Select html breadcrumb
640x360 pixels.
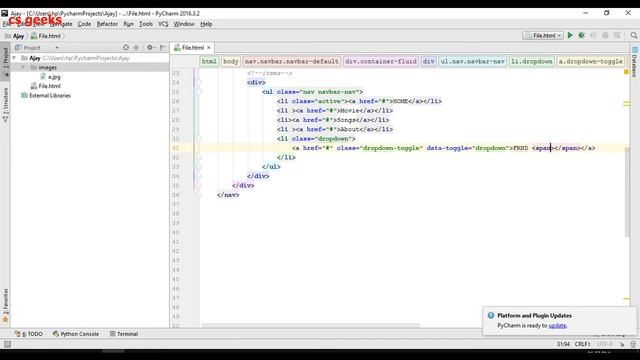(209, 61)
